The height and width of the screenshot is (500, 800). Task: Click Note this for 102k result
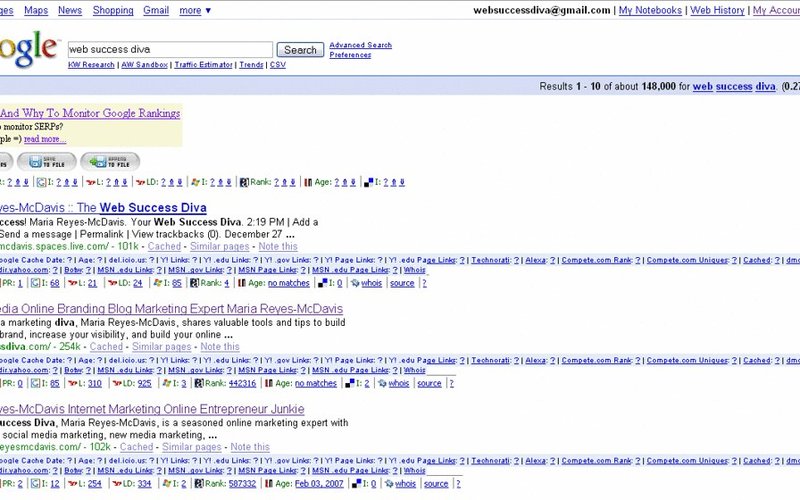250,447
